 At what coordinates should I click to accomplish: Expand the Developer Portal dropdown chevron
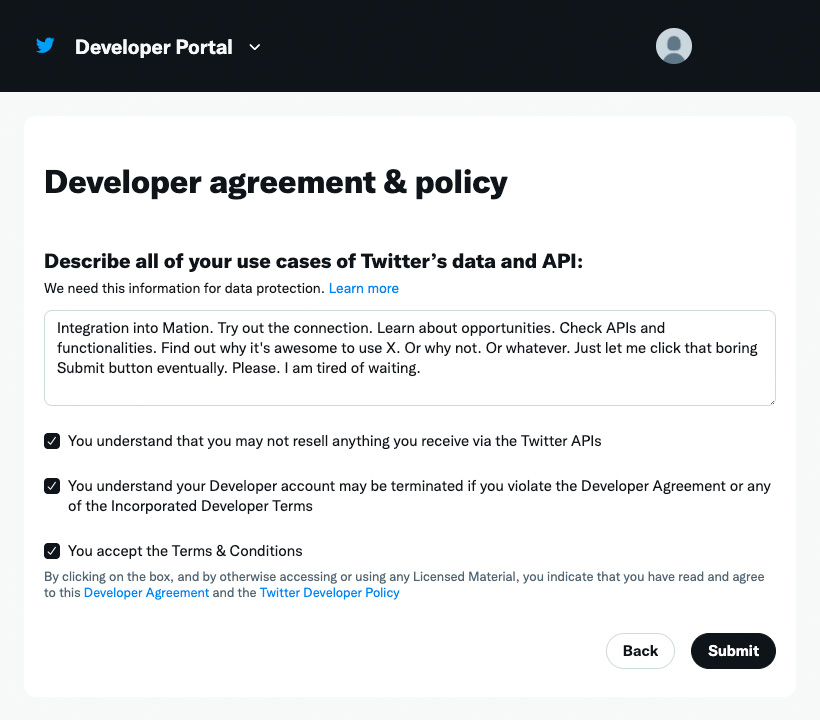click(255, 47)
